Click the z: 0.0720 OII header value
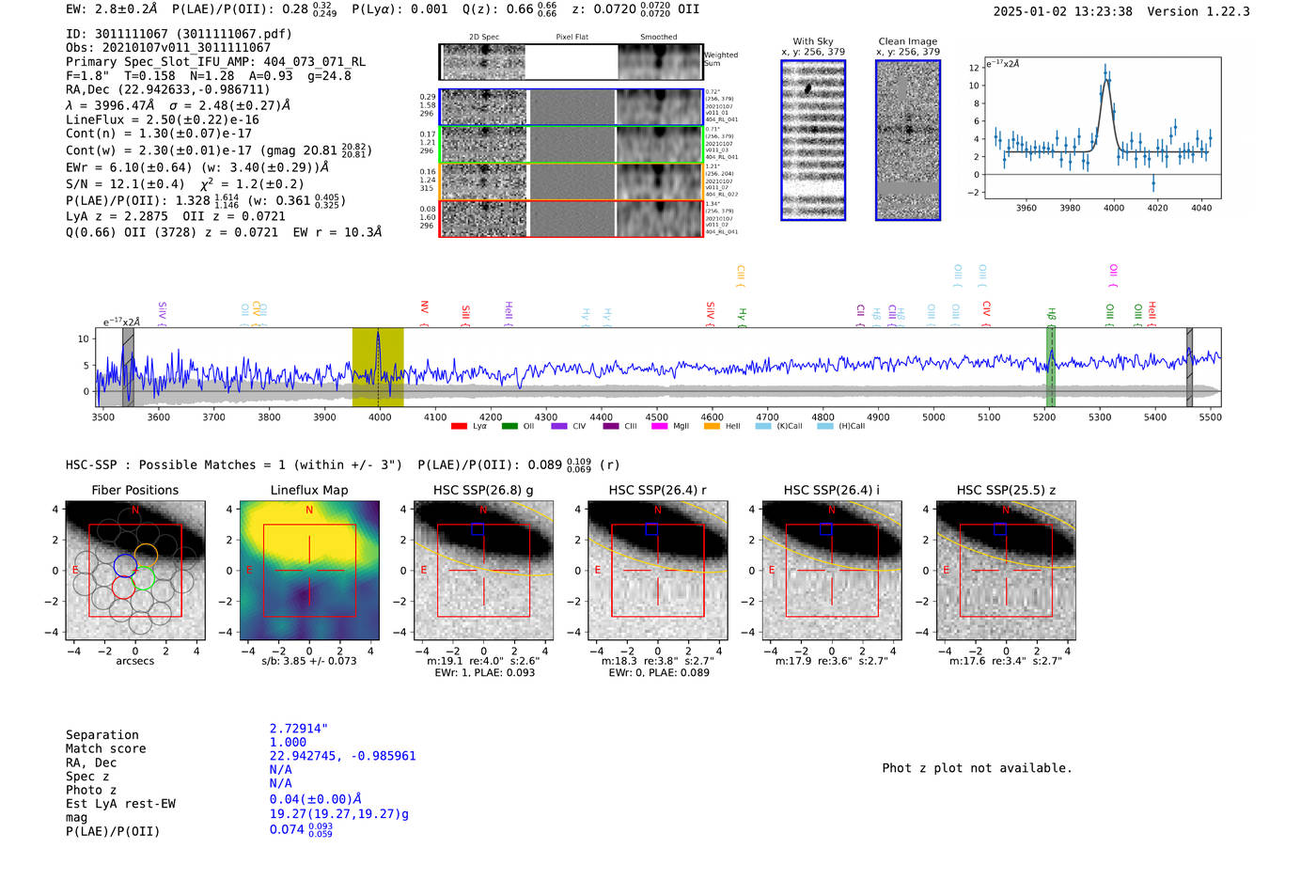 tap(635, 9)
